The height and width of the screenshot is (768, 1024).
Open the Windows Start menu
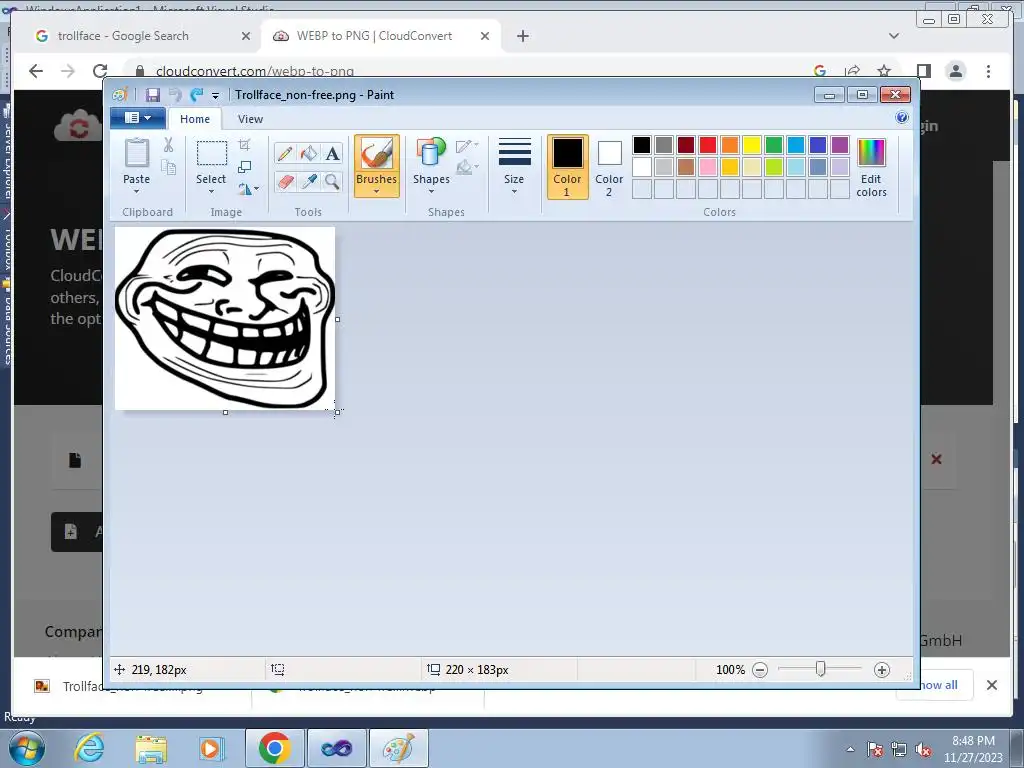click(27, 748)
